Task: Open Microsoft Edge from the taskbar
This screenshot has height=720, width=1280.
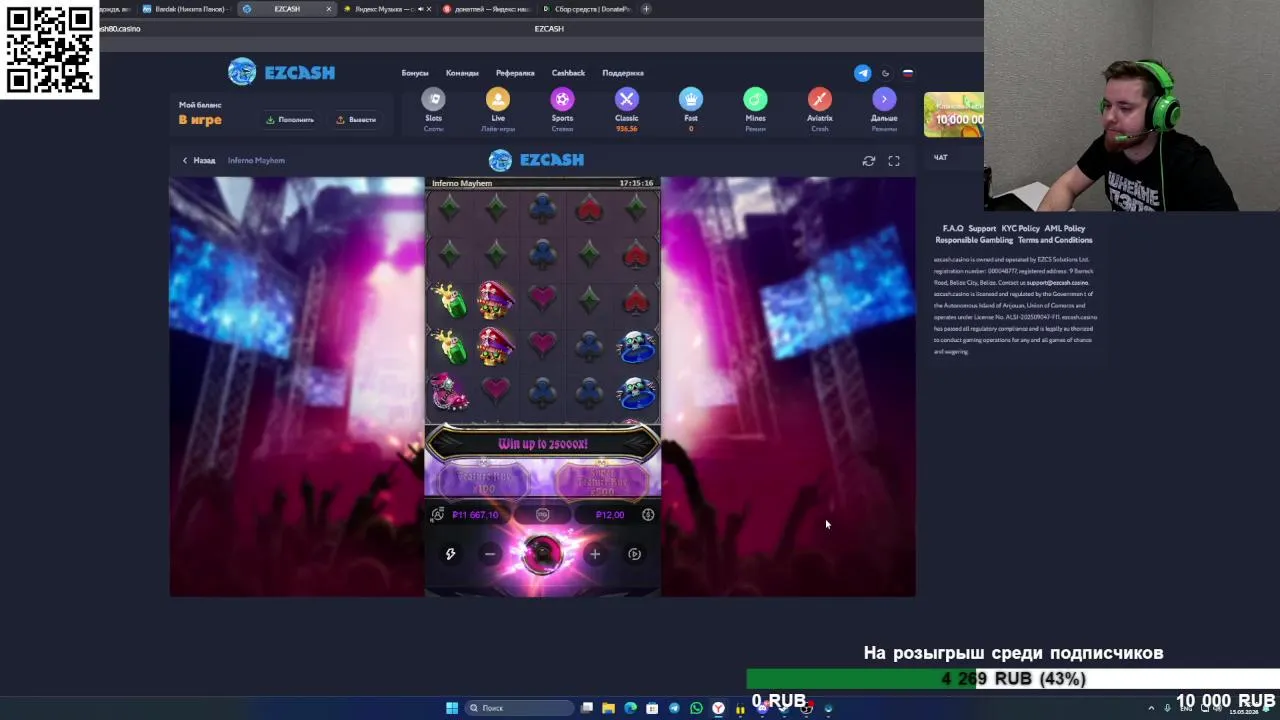Action: coord(630,708)
